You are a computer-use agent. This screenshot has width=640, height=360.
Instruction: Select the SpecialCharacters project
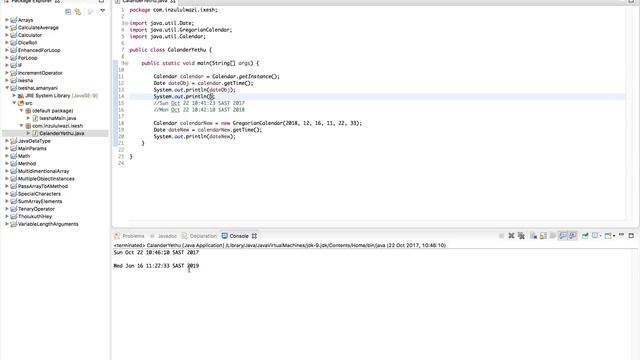tap(39, 193)
